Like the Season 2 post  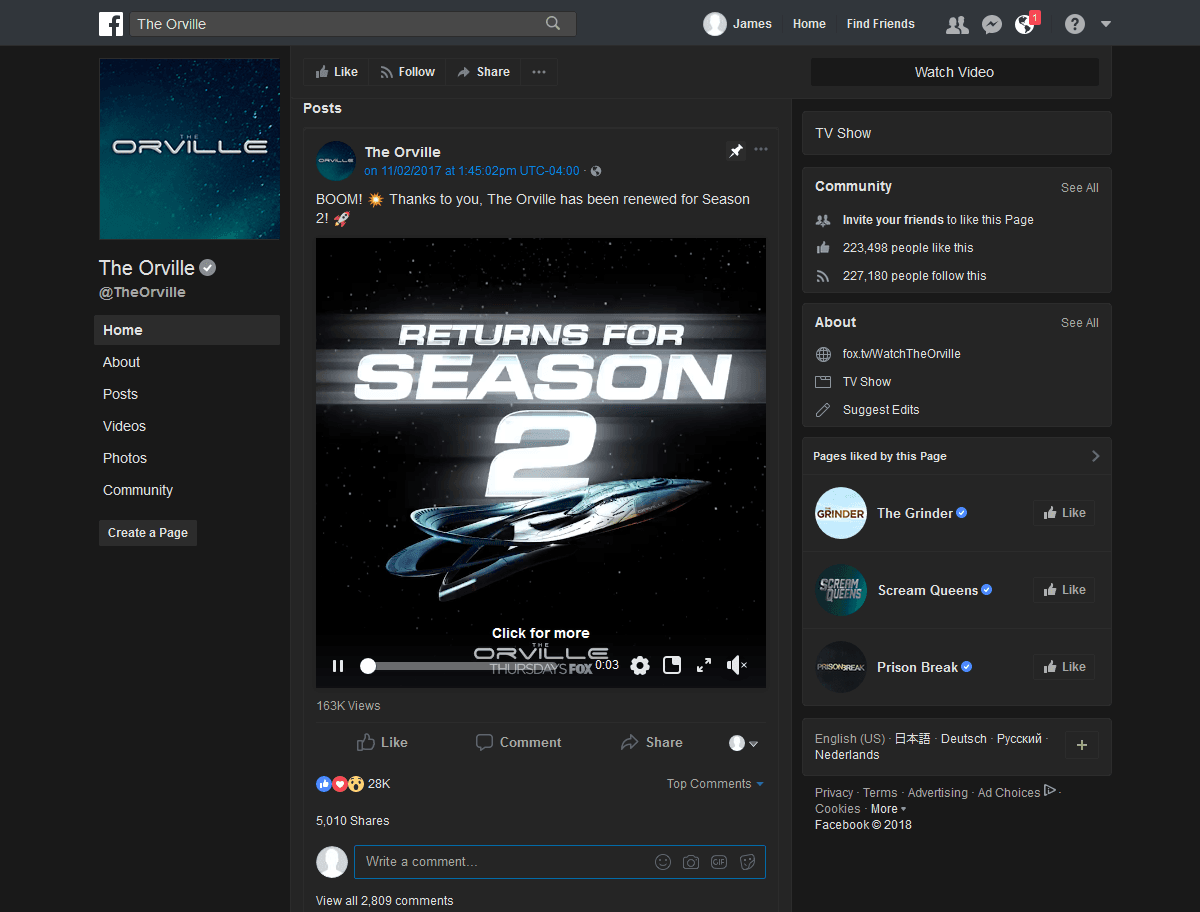pyautogui.click(x=382, y=742)
